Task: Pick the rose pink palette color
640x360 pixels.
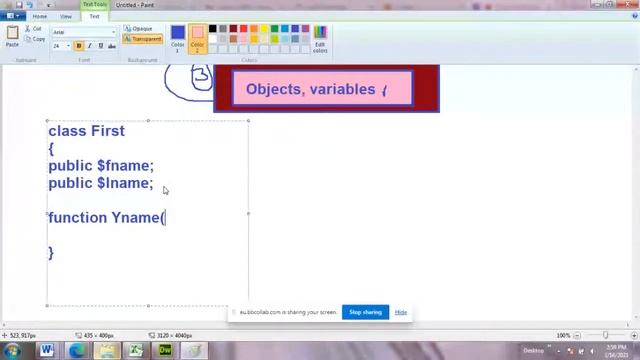Action: [244, 39]
